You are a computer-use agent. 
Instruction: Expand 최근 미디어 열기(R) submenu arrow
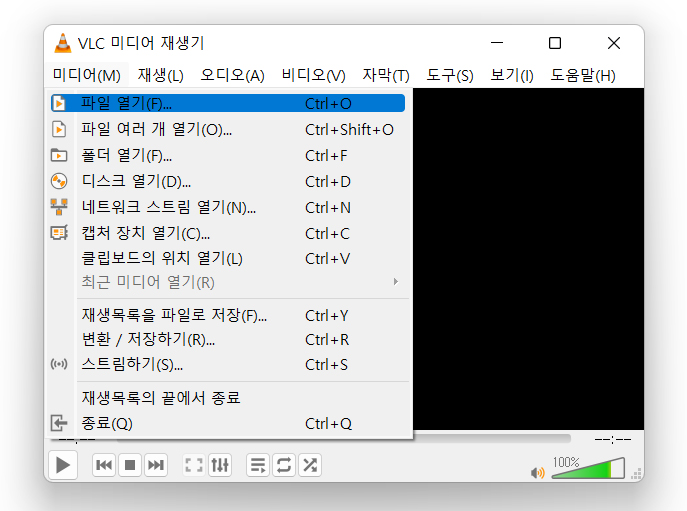click(x=396, y=282)
